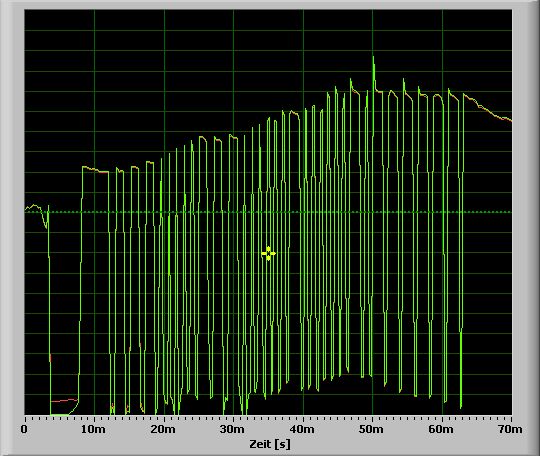Click the flat plateau just after 10m
Screen dimensions: 540x456
(x=95, y=169)
